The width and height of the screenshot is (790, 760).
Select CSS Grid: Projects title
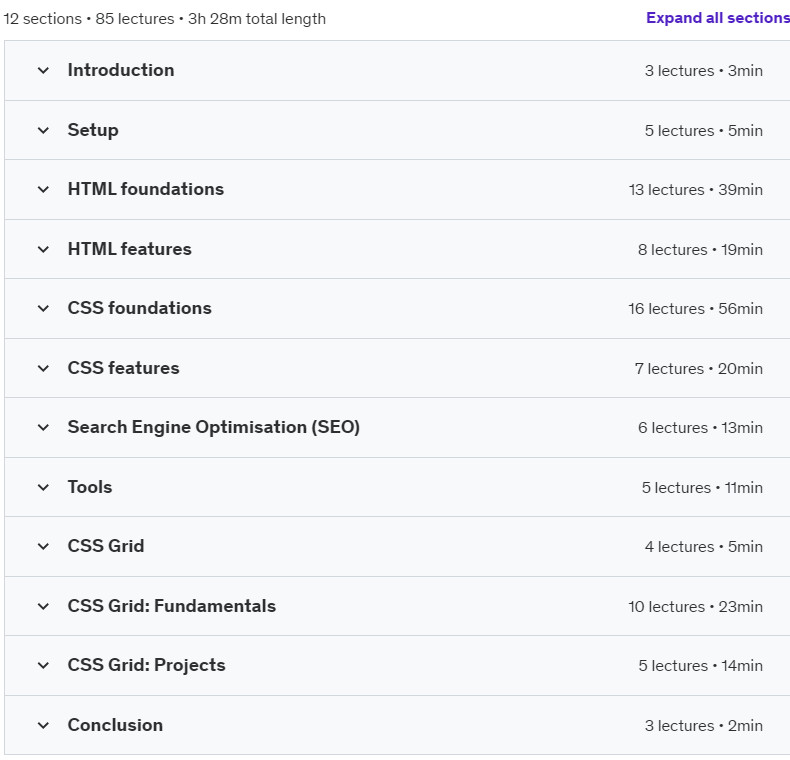pos(147,665)
